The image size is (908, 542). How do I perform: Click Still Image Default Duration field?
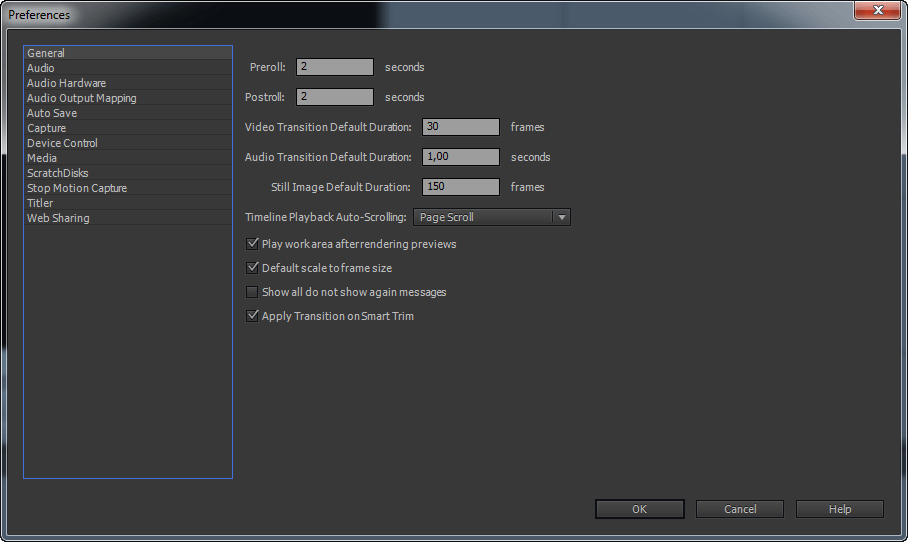click(460, 187)
